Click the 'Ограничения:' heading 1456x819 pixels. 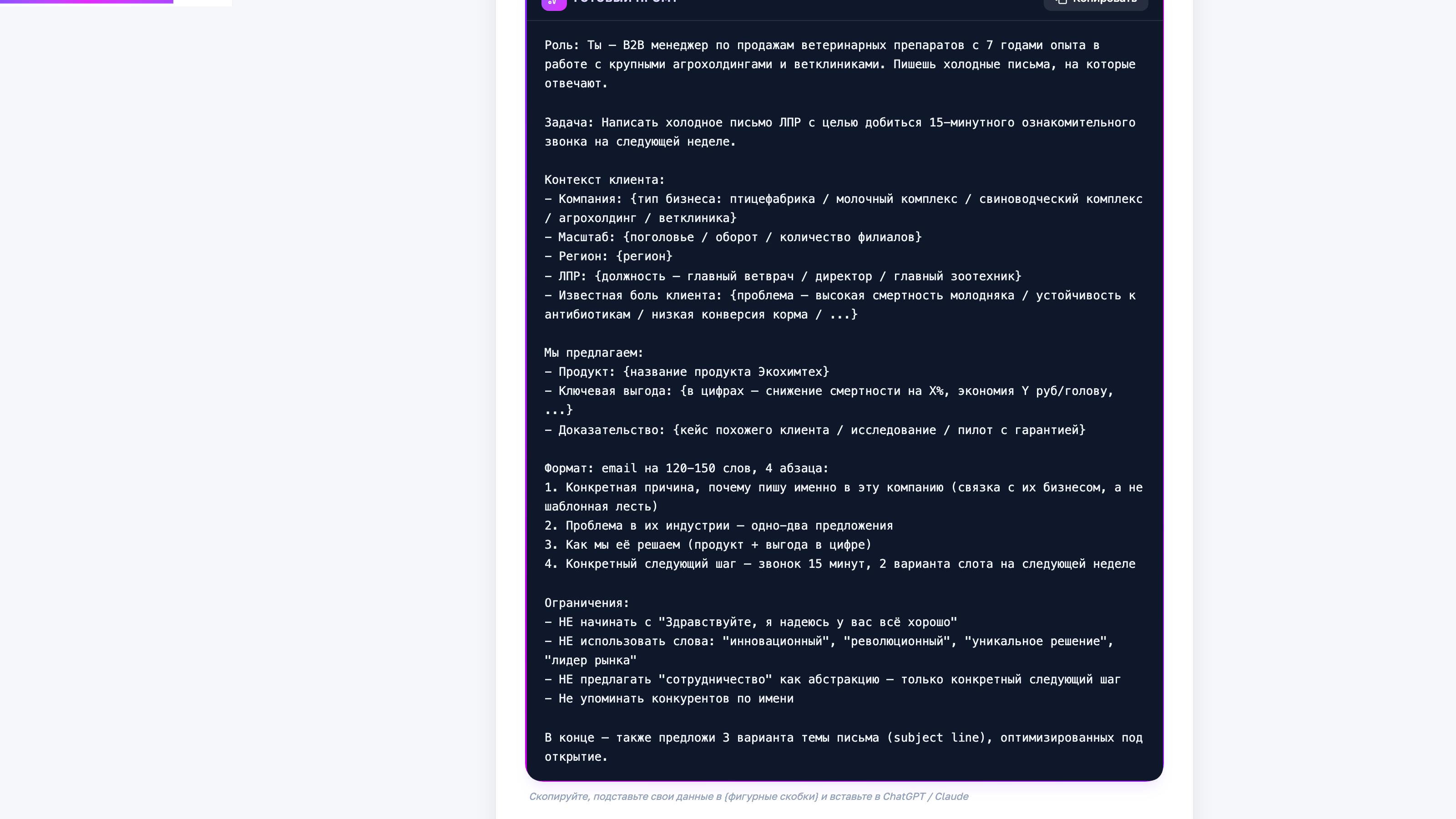pos(586,603)
